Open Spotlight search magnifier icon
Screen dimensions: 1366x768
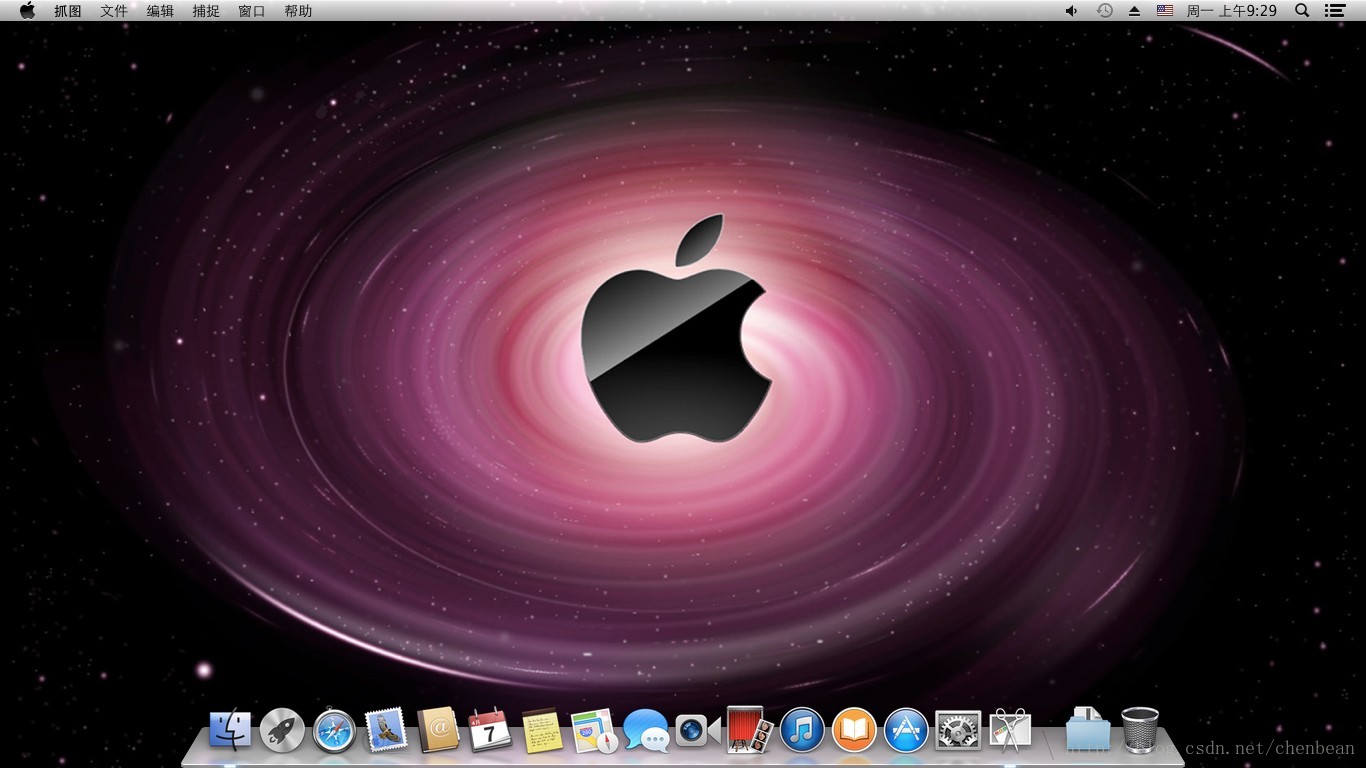(1302, 10)
